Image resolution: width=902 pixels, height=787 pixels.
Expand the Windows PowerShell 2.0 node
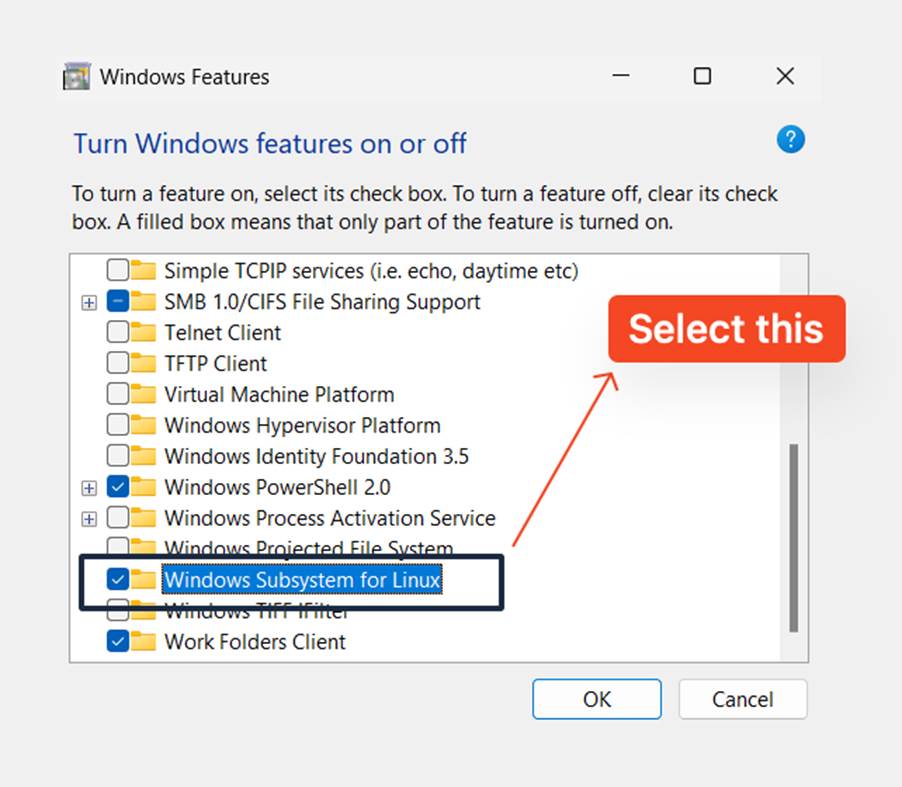tap(89, 488)
